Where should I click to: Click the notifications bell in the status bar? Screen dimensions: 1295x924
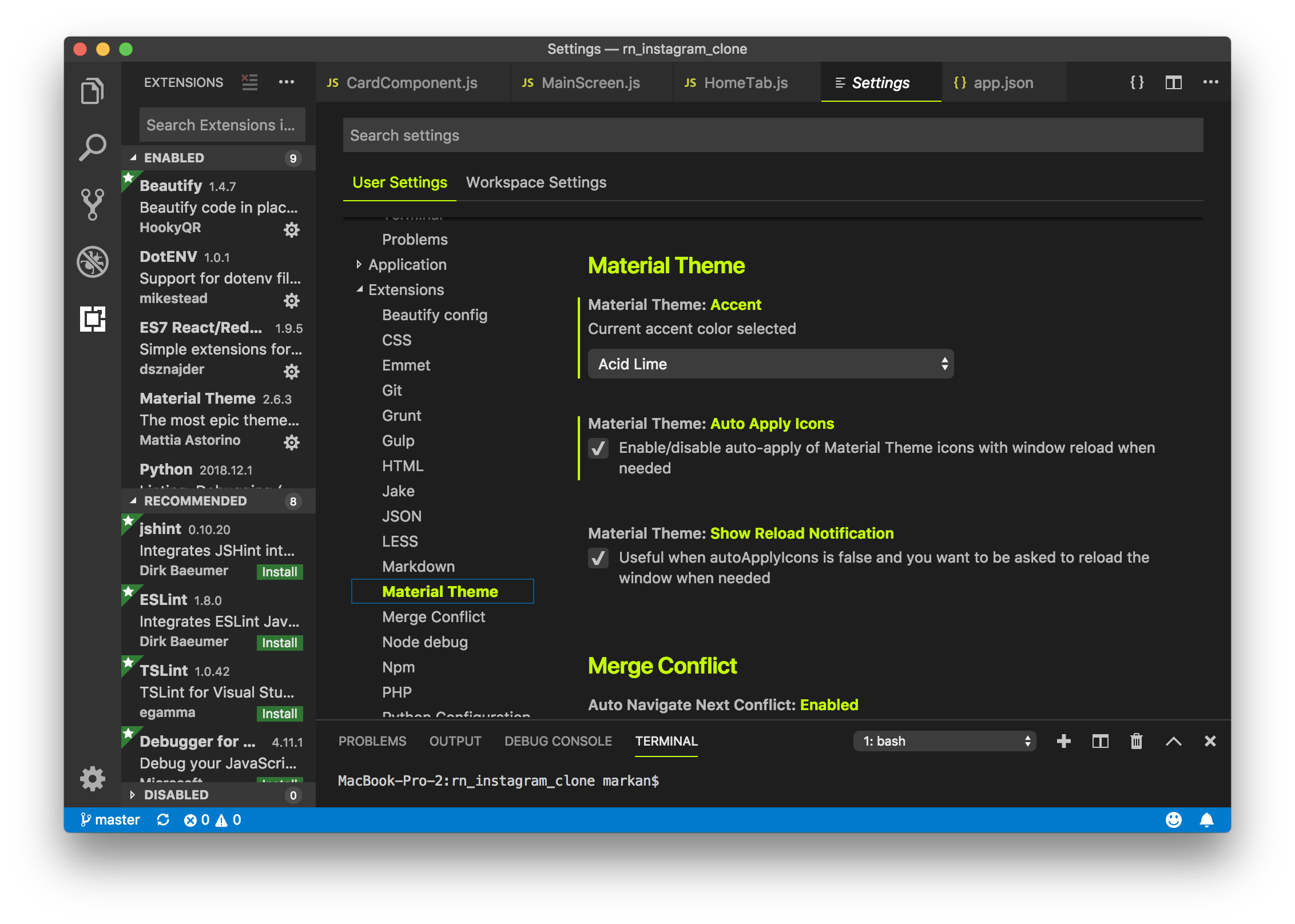coord(1206,820)
